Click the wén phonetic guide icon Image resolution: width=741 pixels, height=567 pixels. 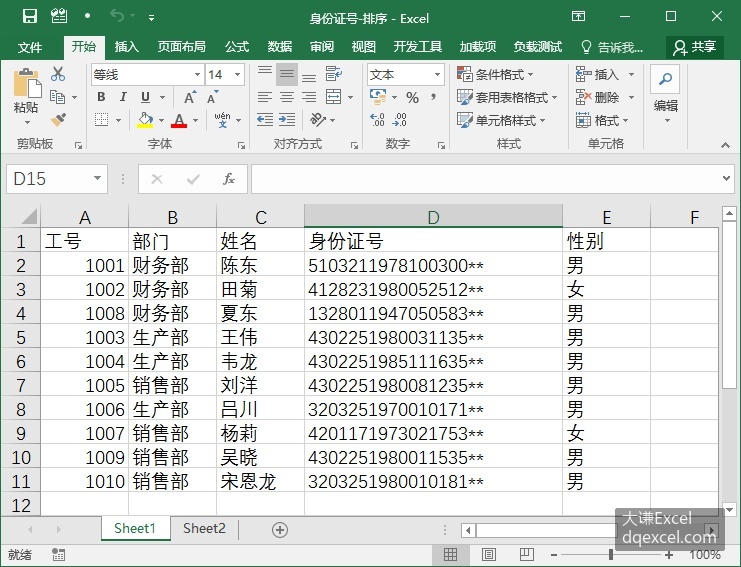pos(222,120)
